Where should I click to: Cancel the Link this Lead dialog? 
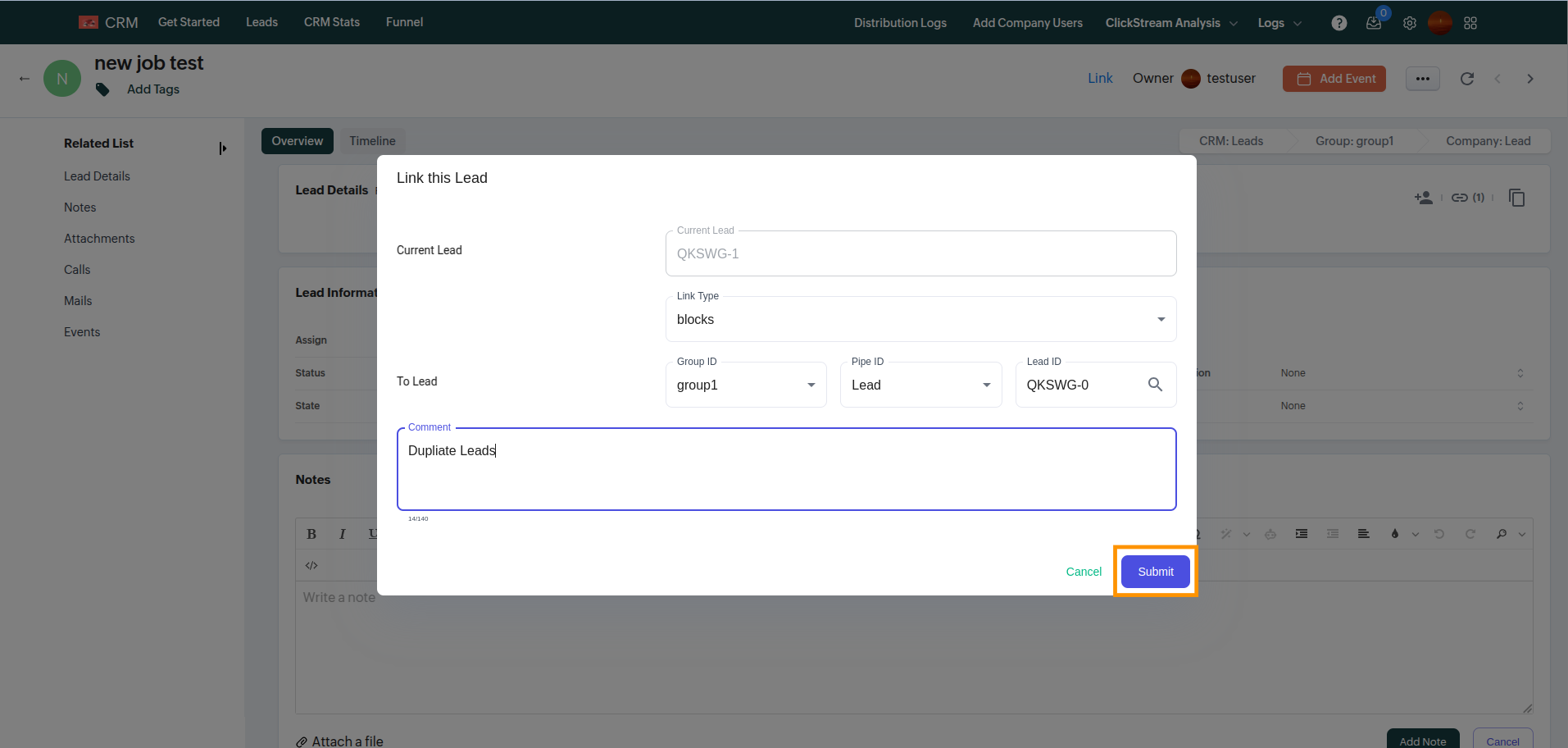1084,572
